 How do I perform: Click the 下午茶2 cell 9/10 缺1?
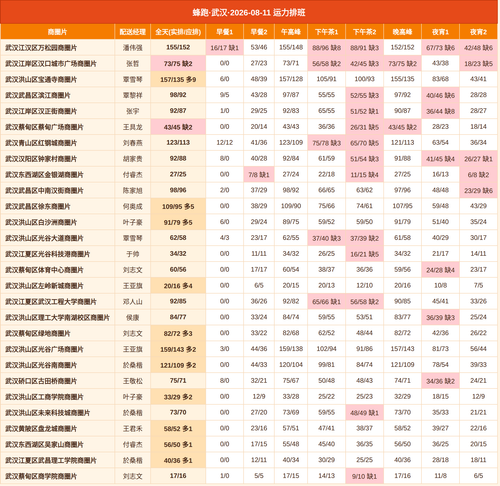tap(365, 476)
